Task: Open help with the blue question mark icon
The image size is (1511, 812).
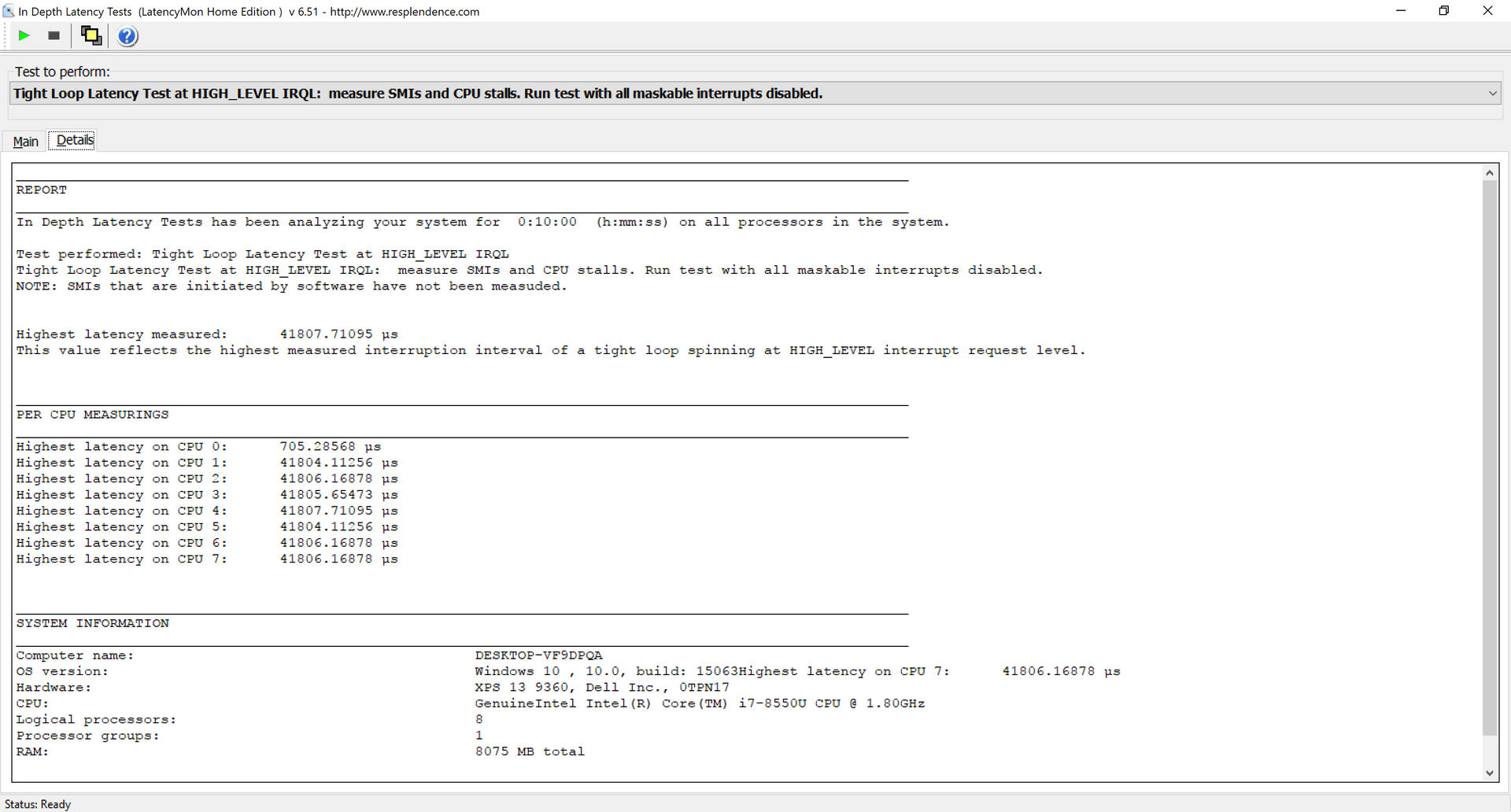Action: click(x=127, y=36)
